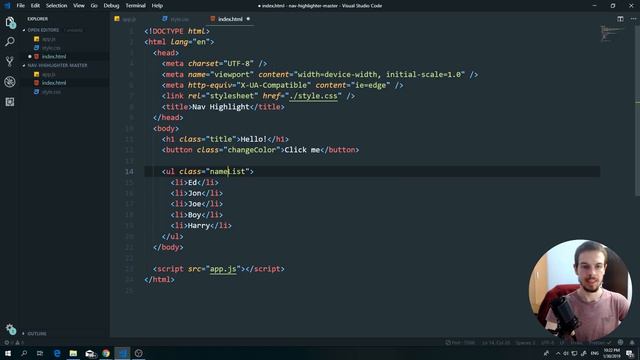640x360 pixels.
Task: Click the VS Code taskbar icon
Action: pyautogui.click(x=122, y=353)
